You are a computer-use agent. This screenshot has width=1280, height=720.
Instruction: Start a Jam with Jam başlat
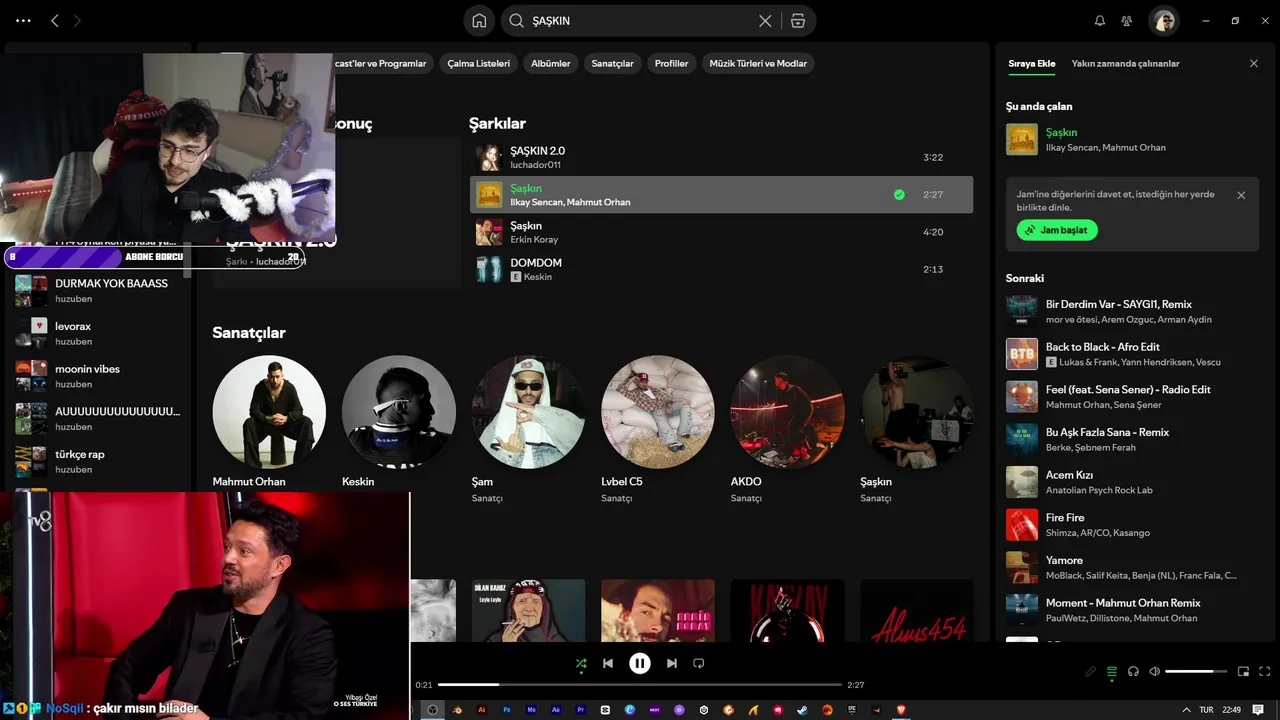[1057, 230]
